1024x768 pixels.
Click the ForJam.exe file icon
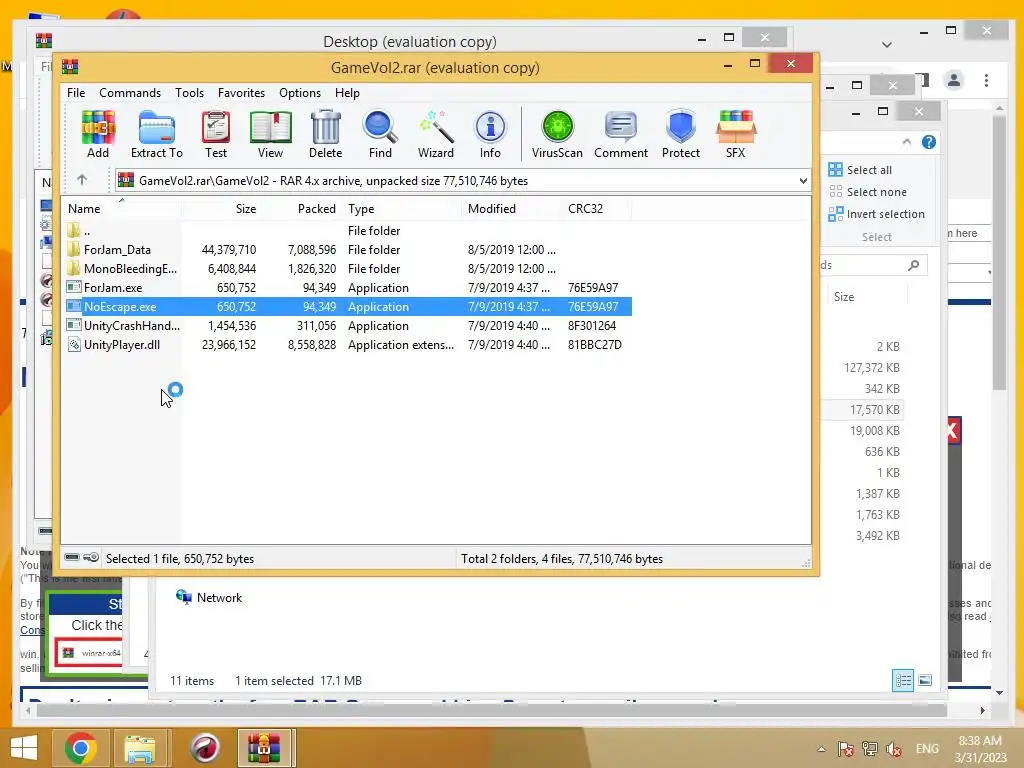tap(74, 287)
